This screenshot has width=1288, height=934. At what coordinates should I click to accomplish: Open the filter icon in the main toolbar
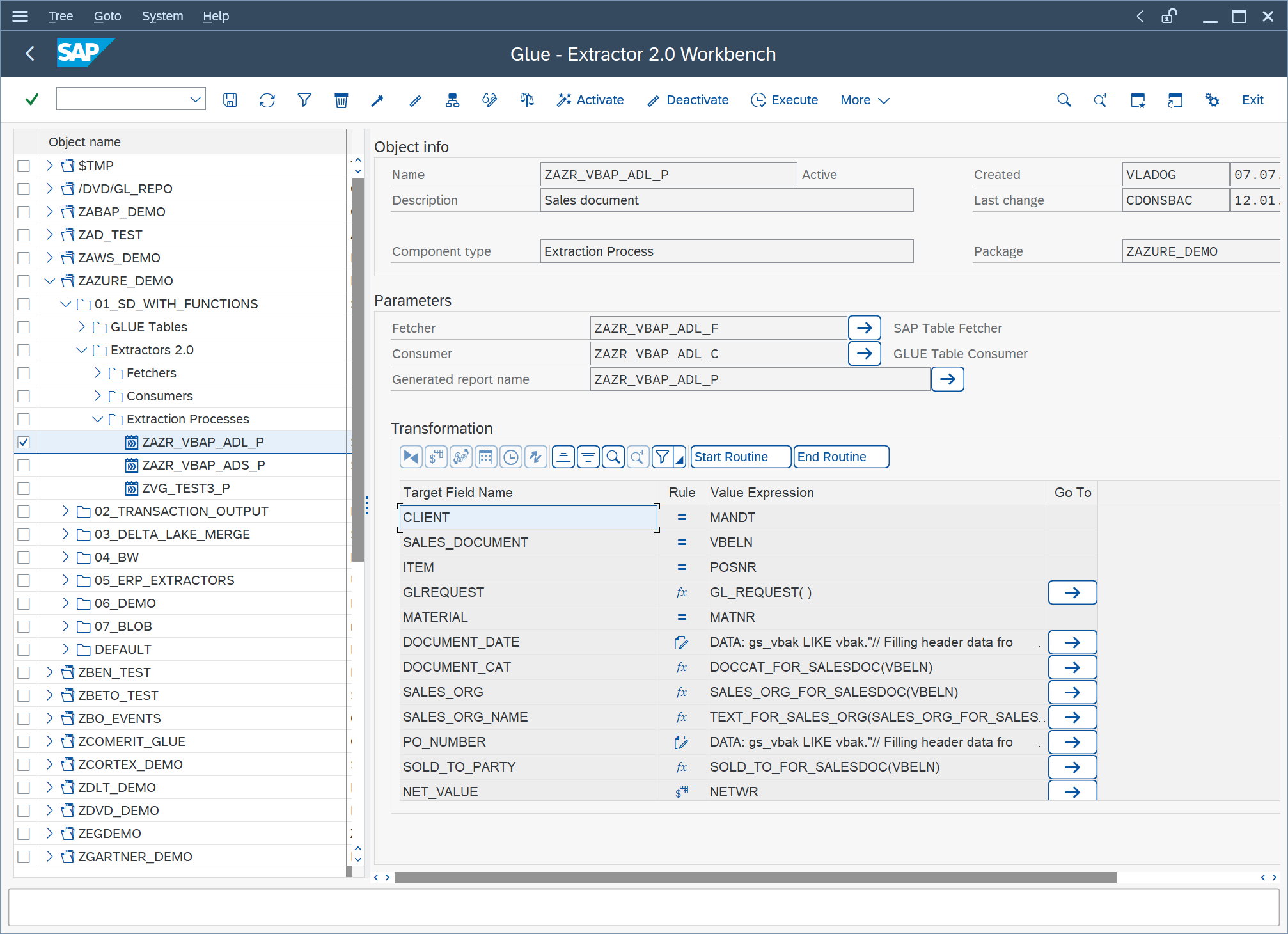(x=304, y=100)
